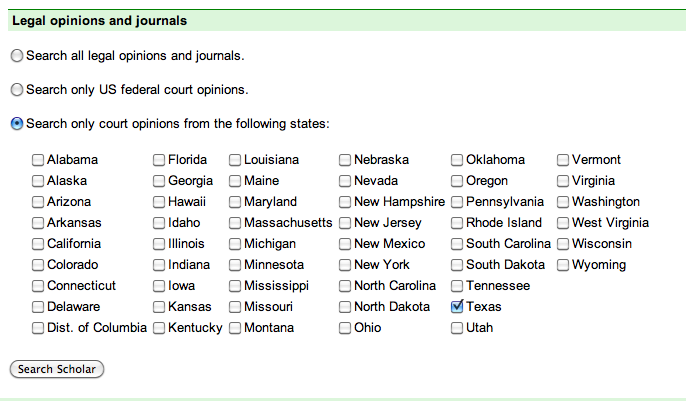Click the Search Scholar button
The width and height of the screenshot is (686, 408).
click(x=57, y=369)
